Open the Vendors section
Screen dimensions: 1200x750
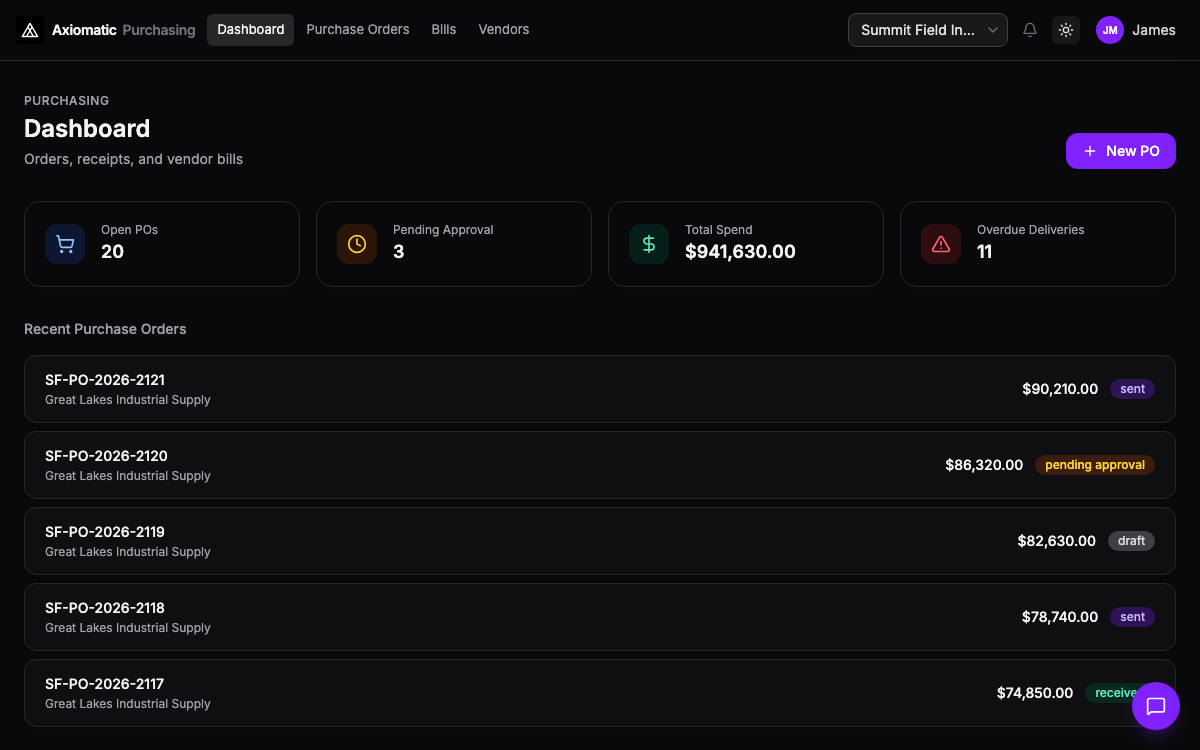(x=503, y=29)
